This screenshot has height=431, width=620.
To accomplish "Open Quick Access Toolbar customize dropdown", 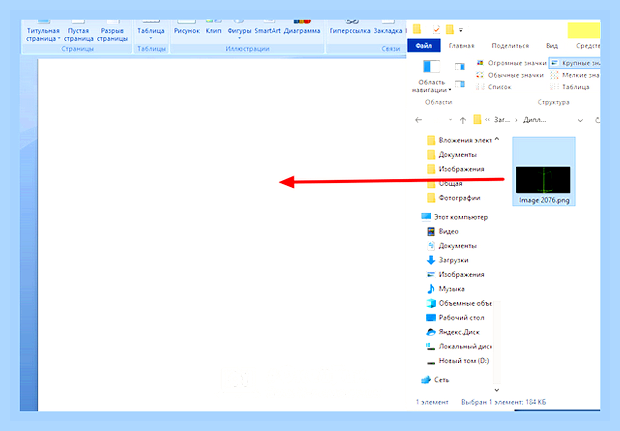I will (461, 30).
